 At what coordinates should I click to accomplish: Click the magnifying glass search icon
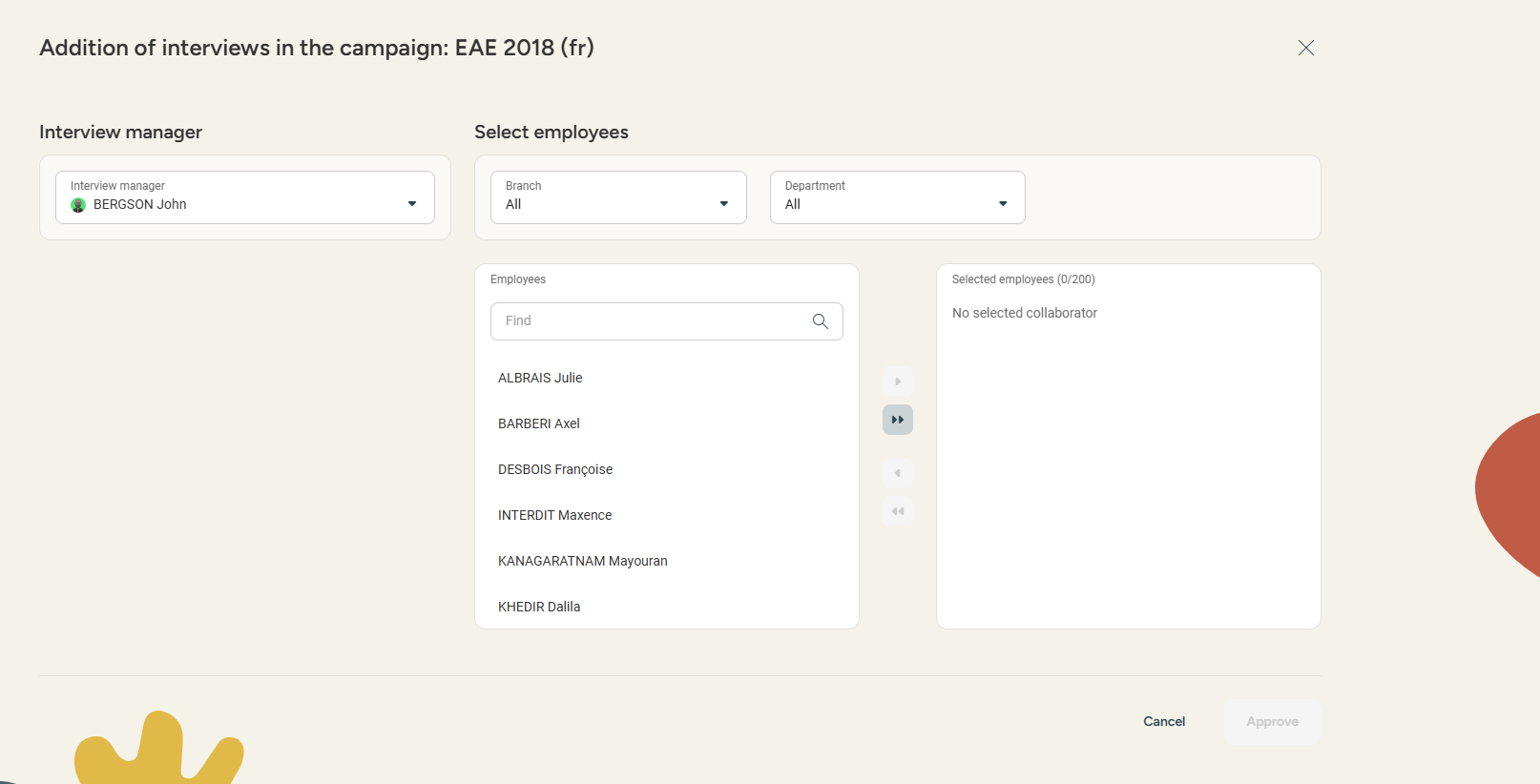821,321
